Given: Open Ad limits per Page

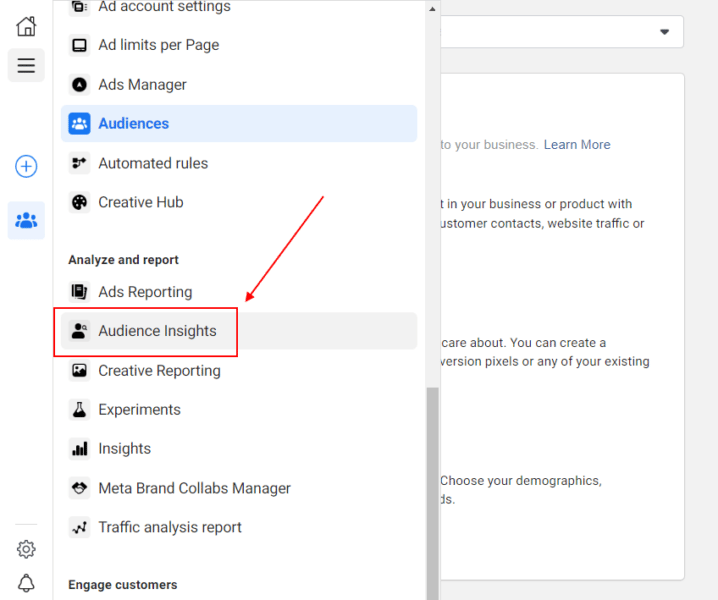Looking at the screenshot, I should 239,45.
